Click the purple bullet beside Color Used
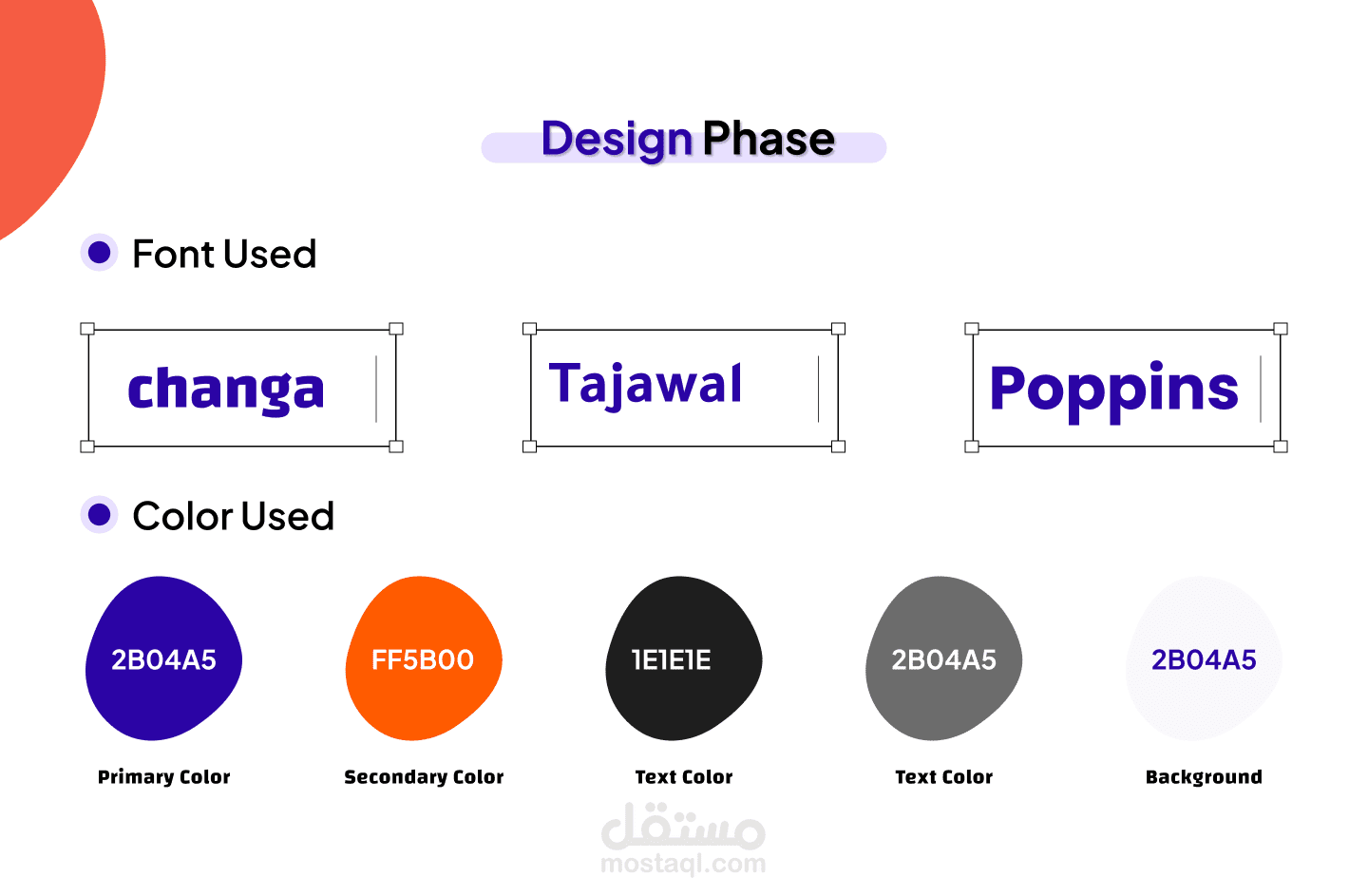 [100, 515]
